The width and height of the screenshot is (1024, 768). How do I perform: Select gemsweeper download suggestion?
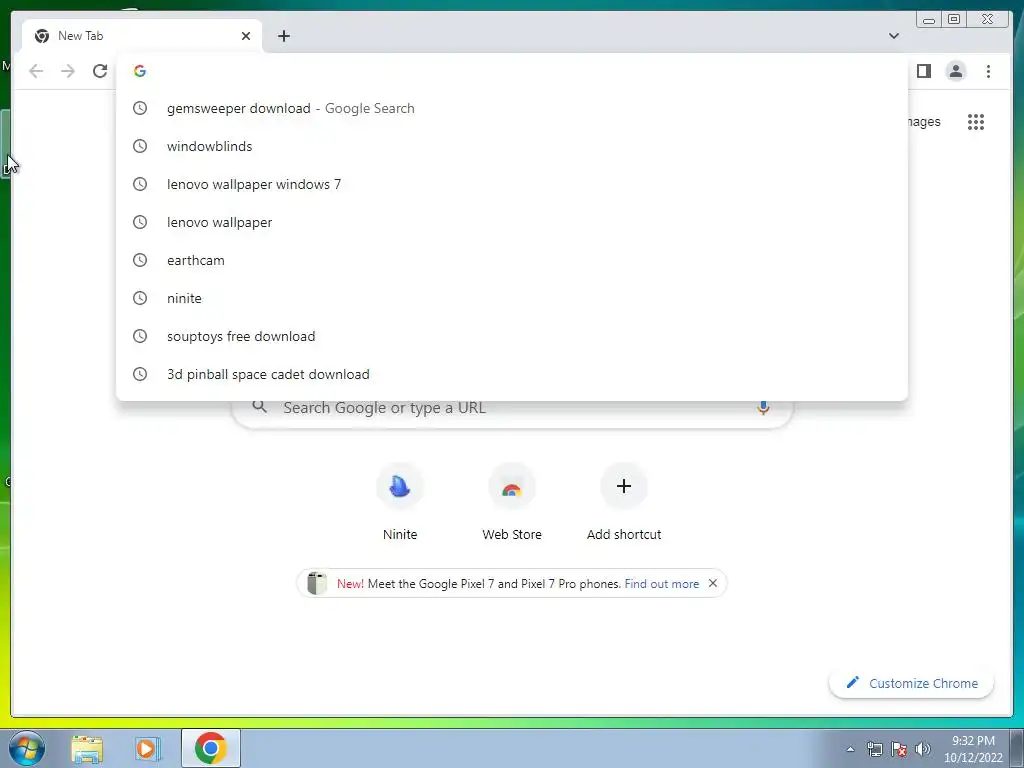tap(512, 108)
